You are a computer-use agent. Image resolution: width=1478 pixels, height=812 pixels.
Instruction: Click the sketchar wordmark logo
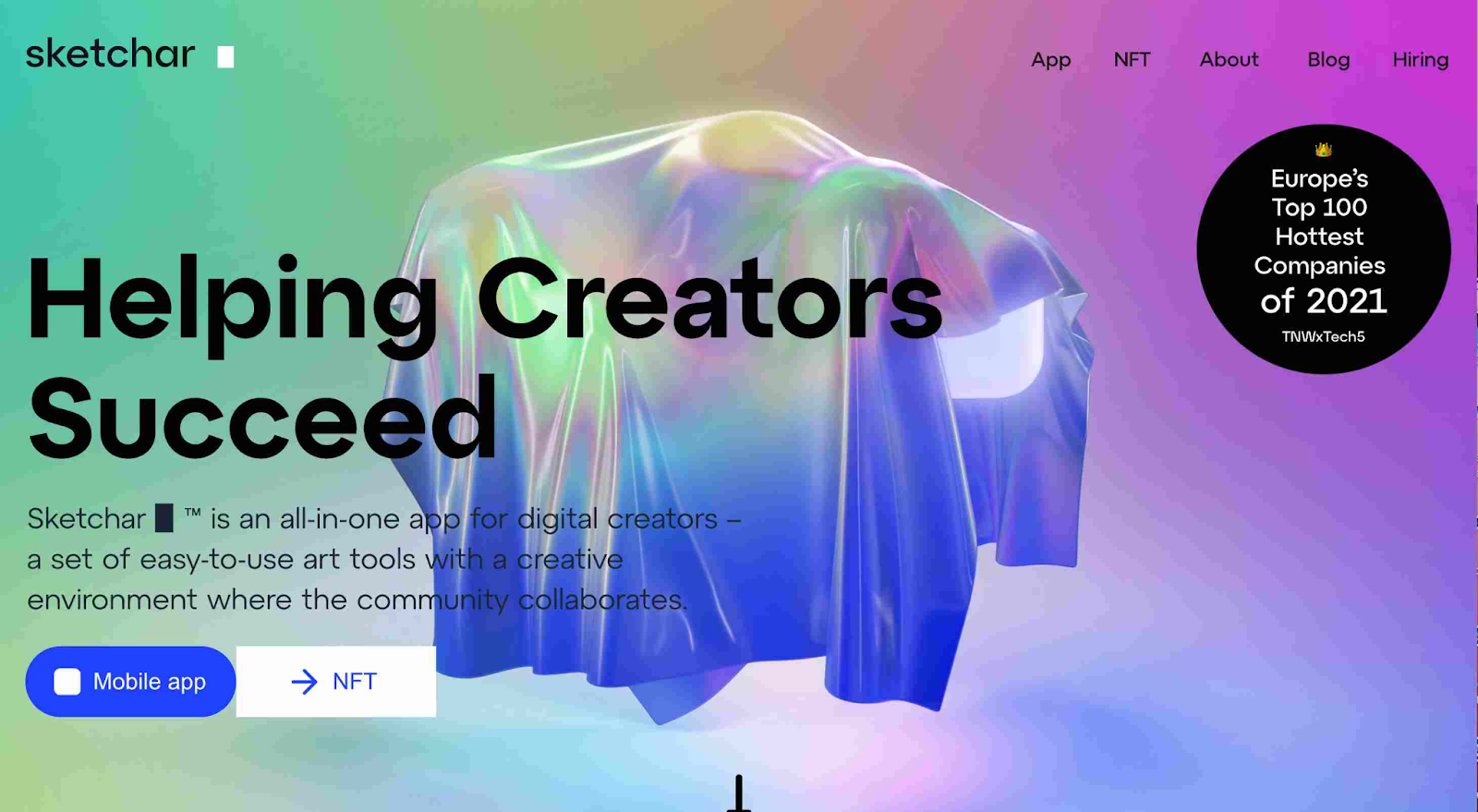pos(110,55)
